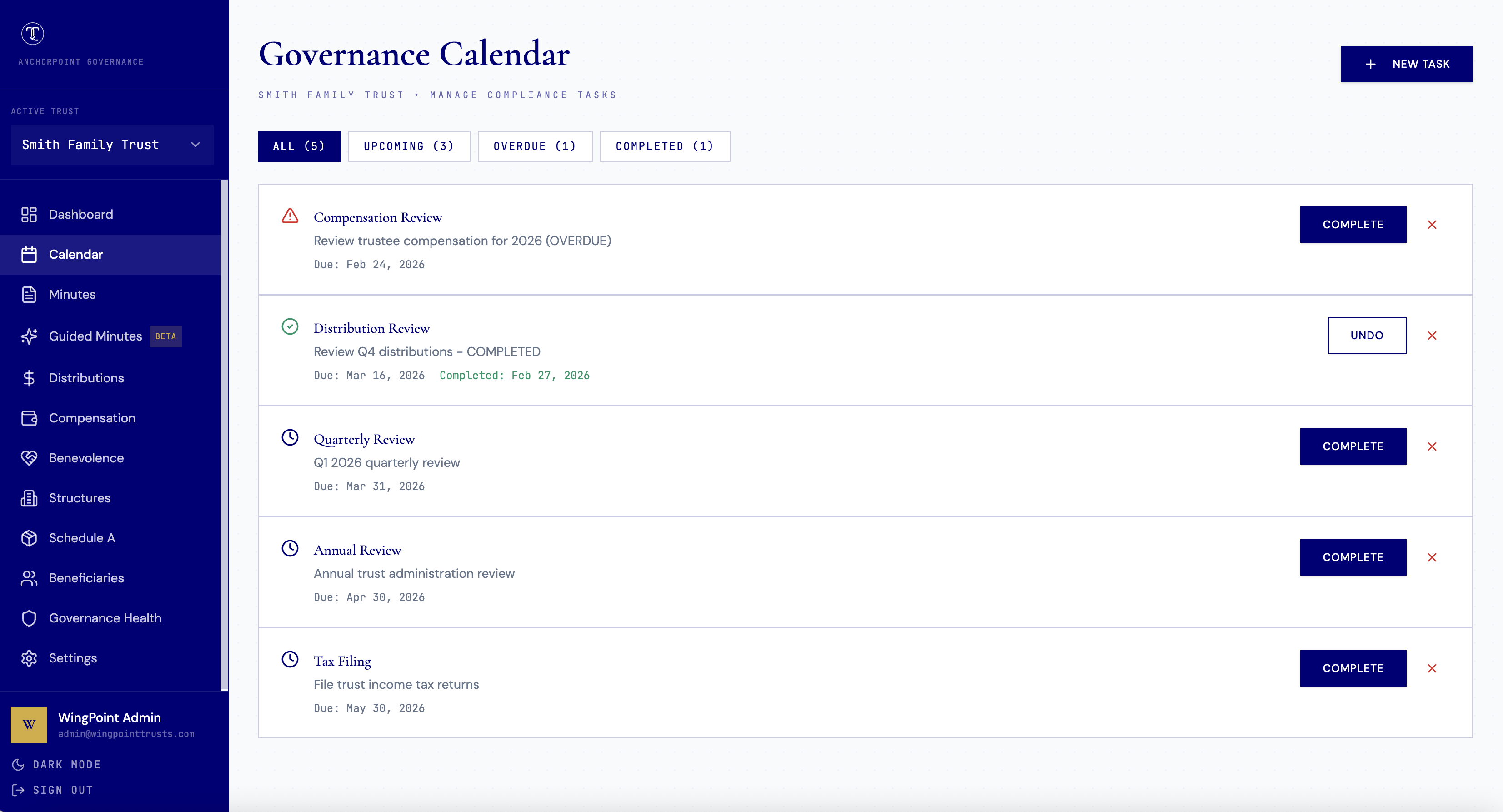Click the Guided Minutes sparkle icon
The image size is (1503, 812).
29,336
